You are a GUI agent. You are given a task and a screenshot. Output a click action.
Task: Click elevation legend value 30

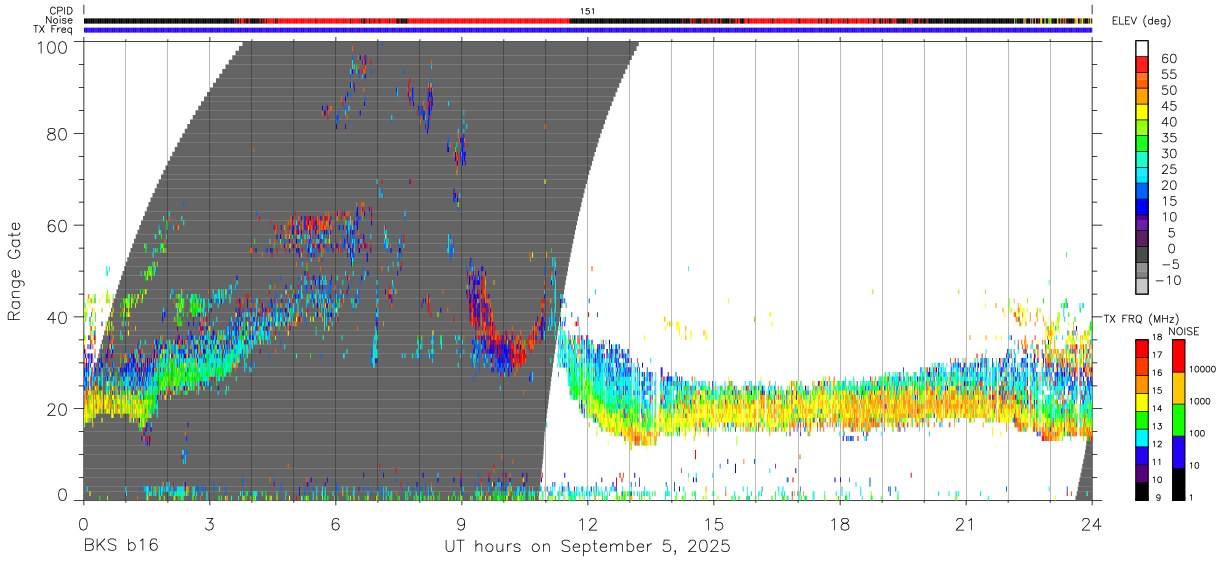click(1167, 153)
